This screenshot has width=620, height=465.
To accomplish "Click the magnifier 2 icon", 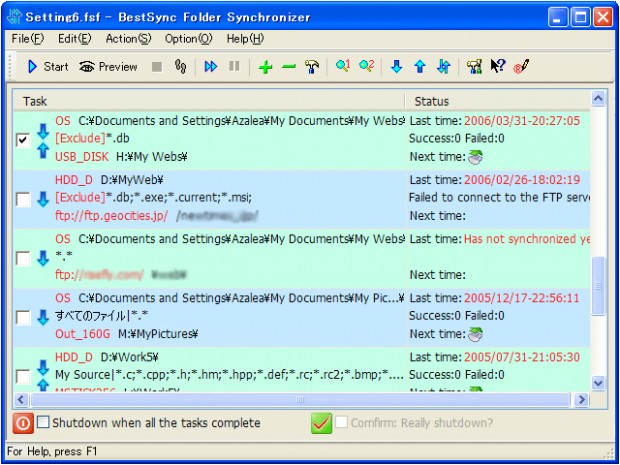I will click(367, 66).
